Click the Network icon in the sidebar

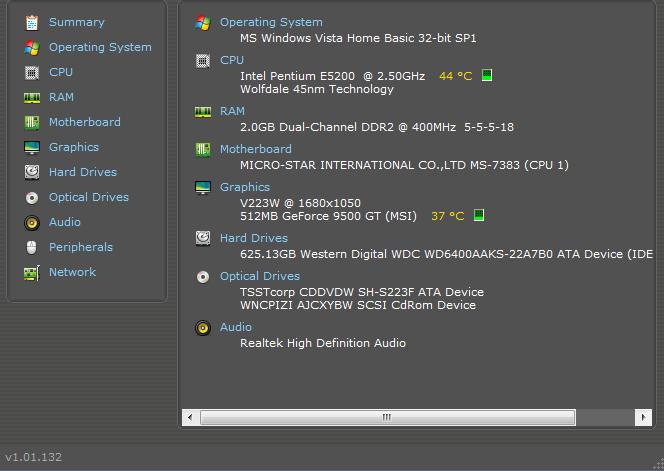[x=32, y=272]
